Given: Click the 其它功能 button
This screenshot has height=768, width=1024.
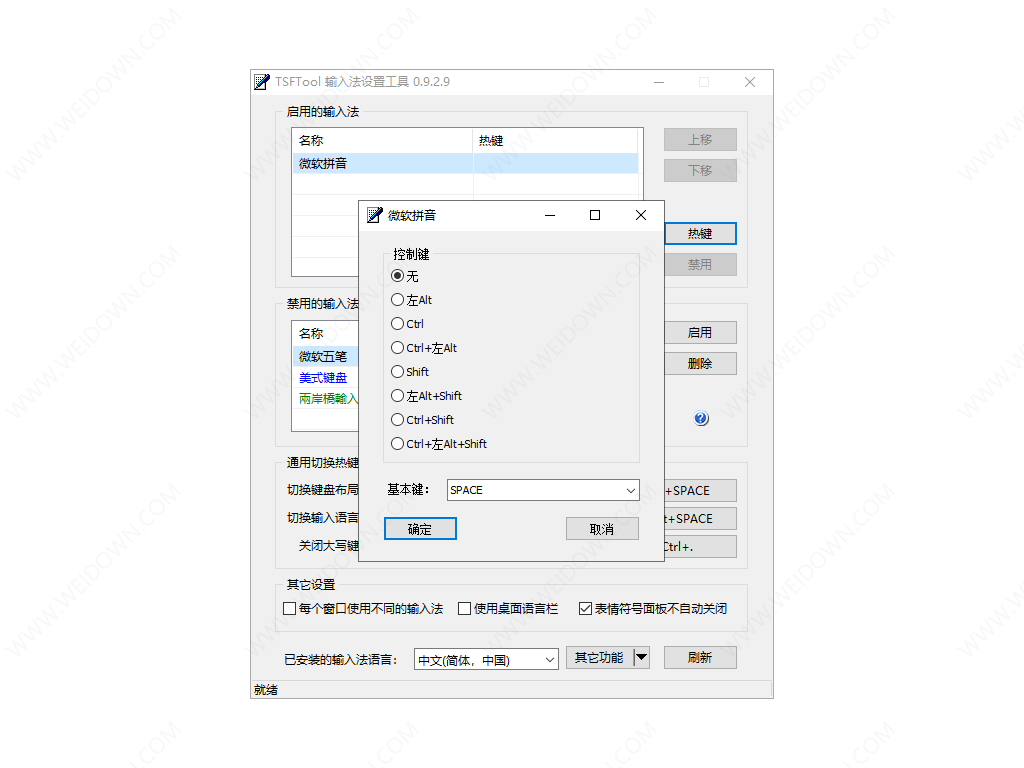Looking at the screenshot, I should [x=599, y=658].
